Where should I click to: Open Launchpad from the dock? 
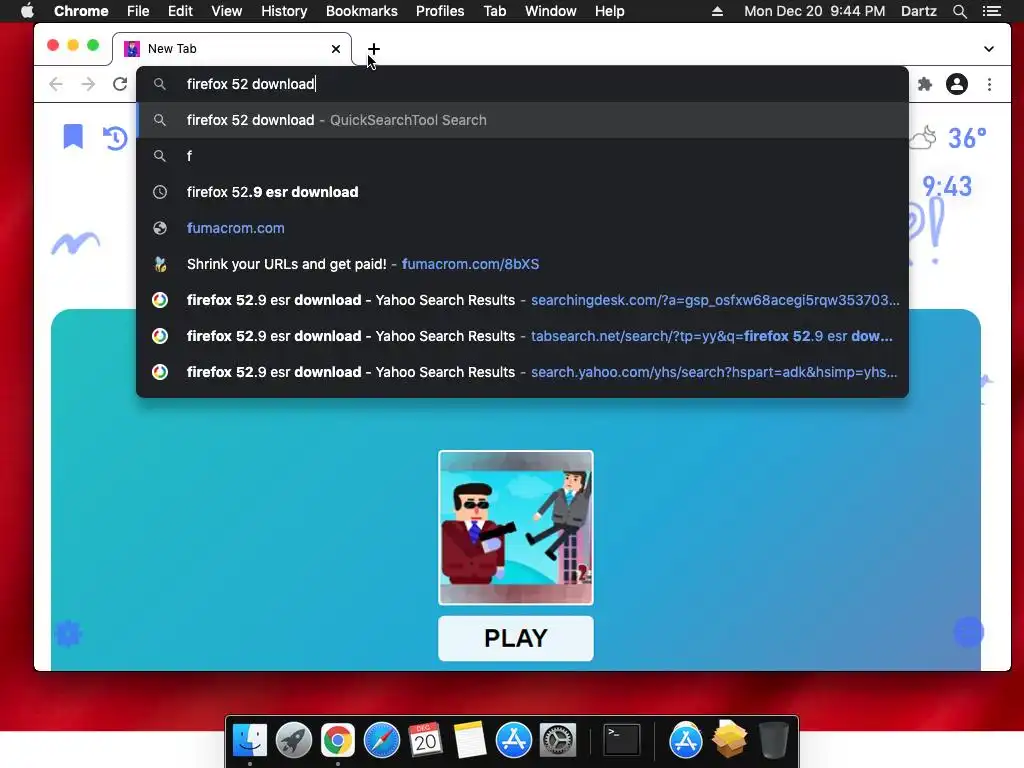[x=294, y=741]
